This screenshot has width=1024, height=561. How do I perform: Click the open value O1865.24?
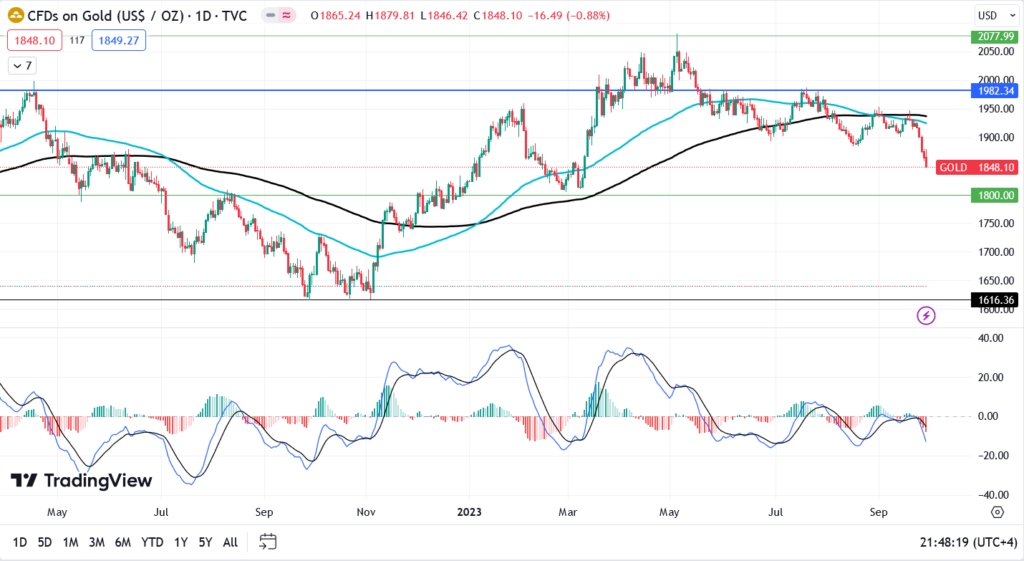(336, 15)
